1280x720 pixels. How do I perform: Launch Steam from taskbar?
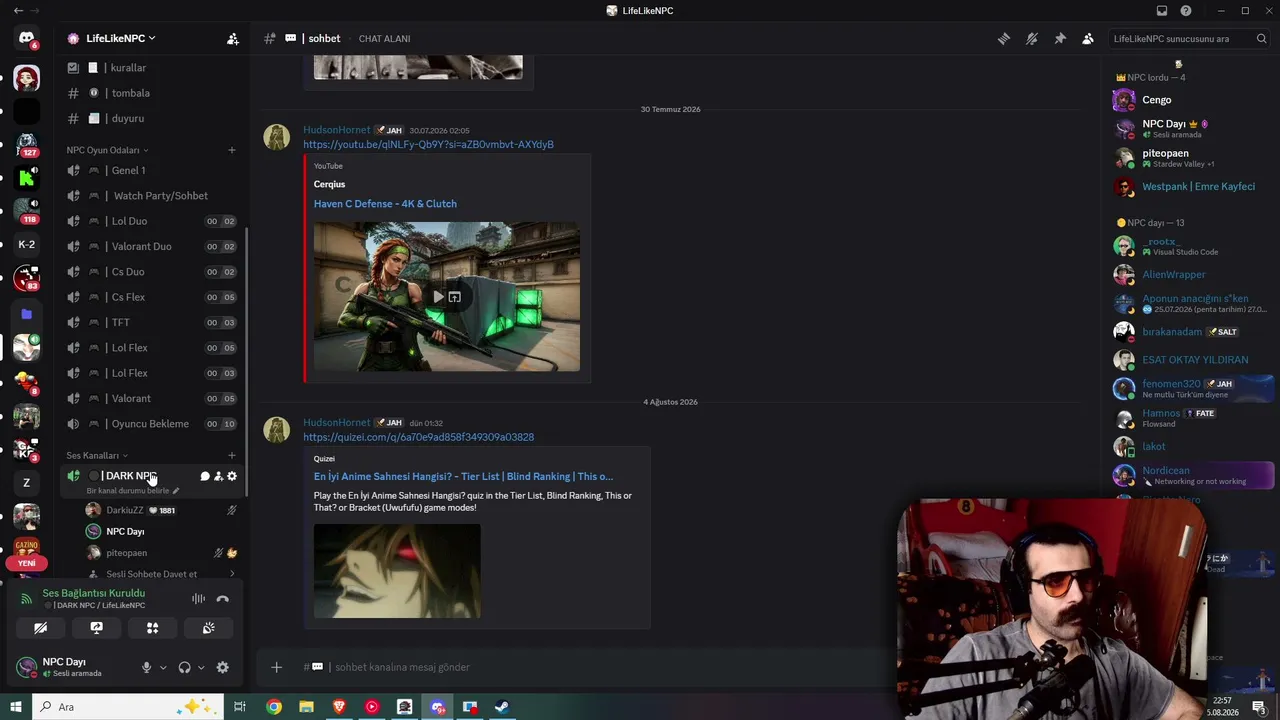point(502,707)
